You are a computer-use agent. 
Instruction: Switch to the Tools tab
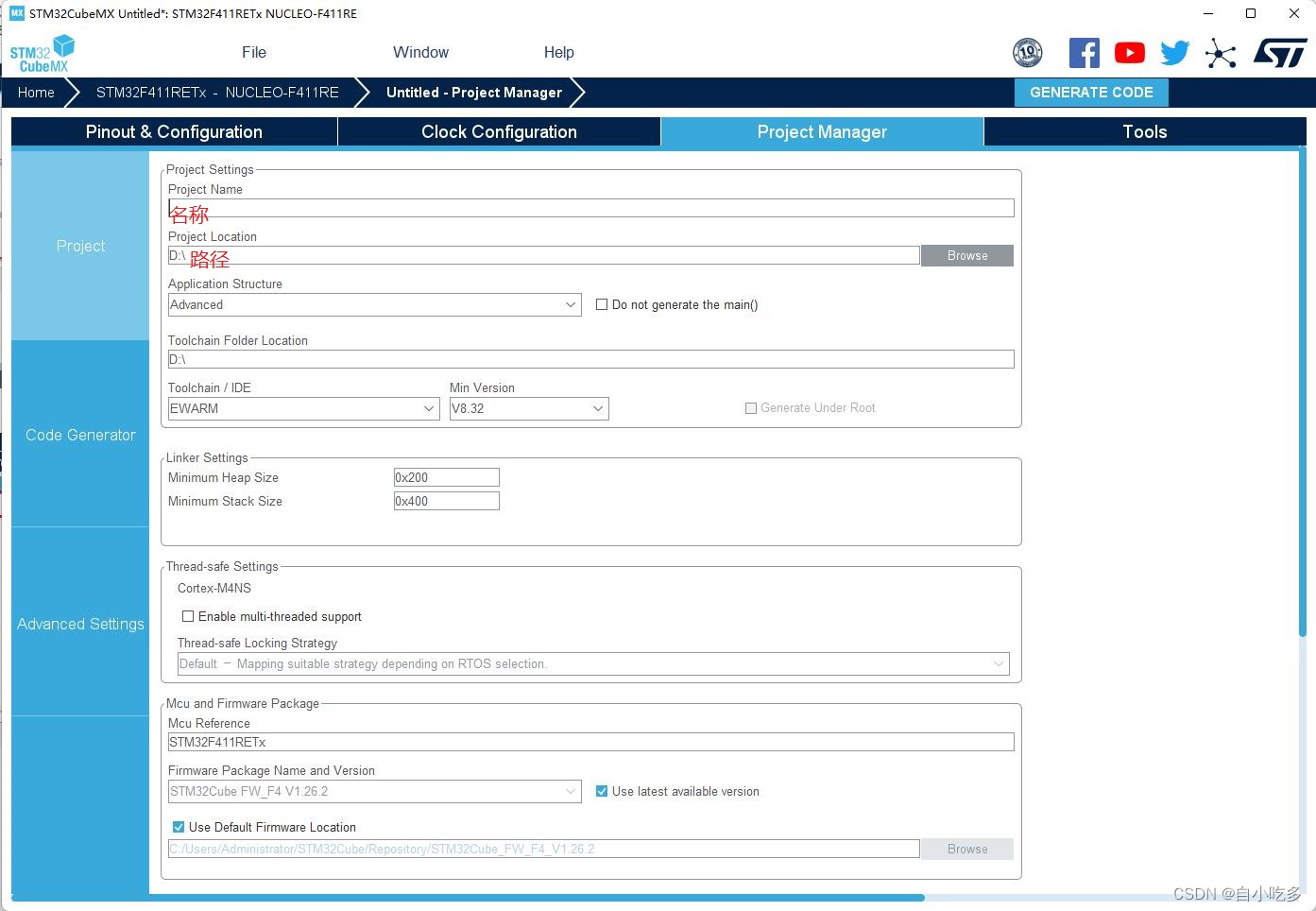pyautogui.click(x=1145, y=132)
